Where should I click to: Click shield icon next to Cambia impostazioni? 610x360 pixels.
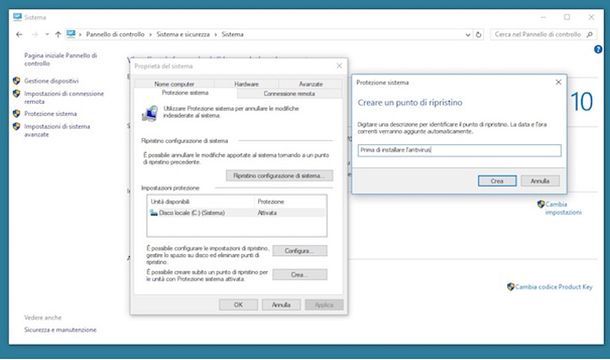tap(541, 204)
